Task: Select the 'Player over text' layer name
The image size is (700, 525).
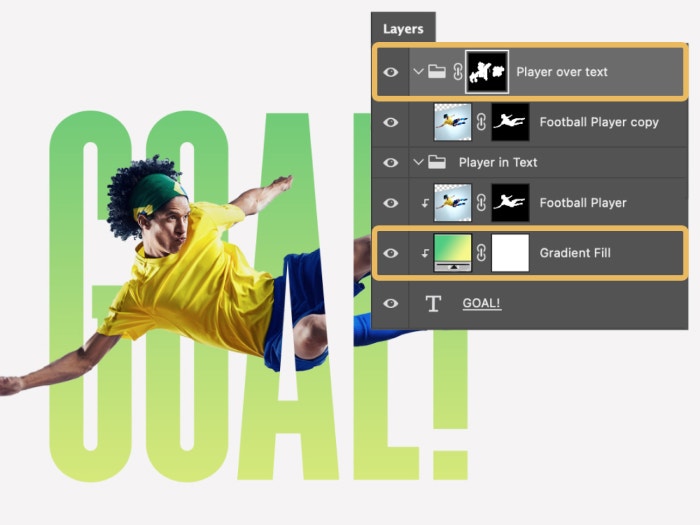Action: 562,72
